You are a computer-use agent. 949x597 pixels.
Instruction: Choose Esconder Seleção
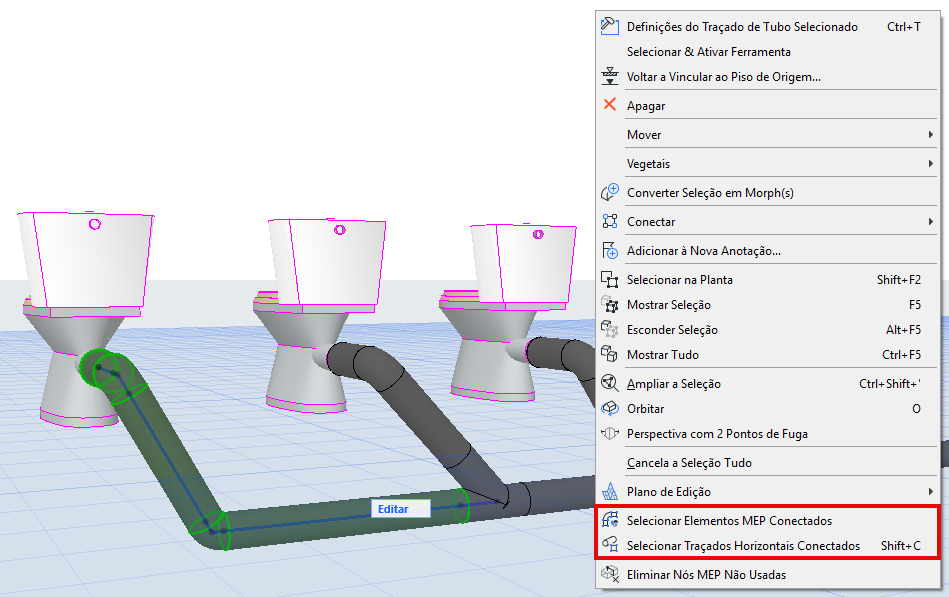point(767,330)
